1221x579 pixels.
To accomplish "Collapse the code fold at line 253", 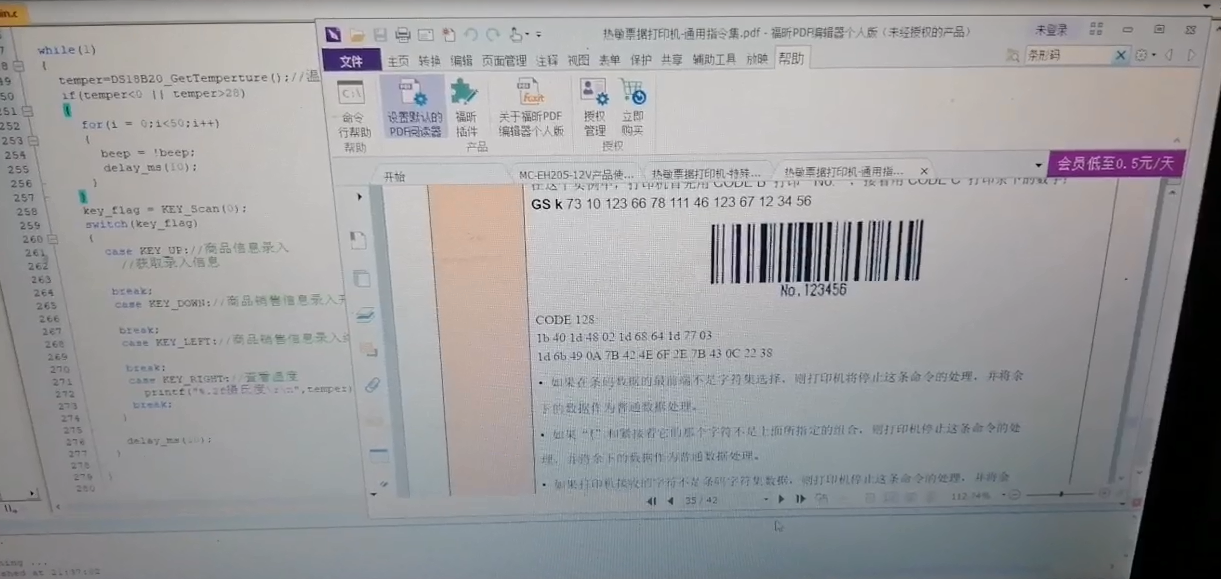I will click(x=33, y=140).
